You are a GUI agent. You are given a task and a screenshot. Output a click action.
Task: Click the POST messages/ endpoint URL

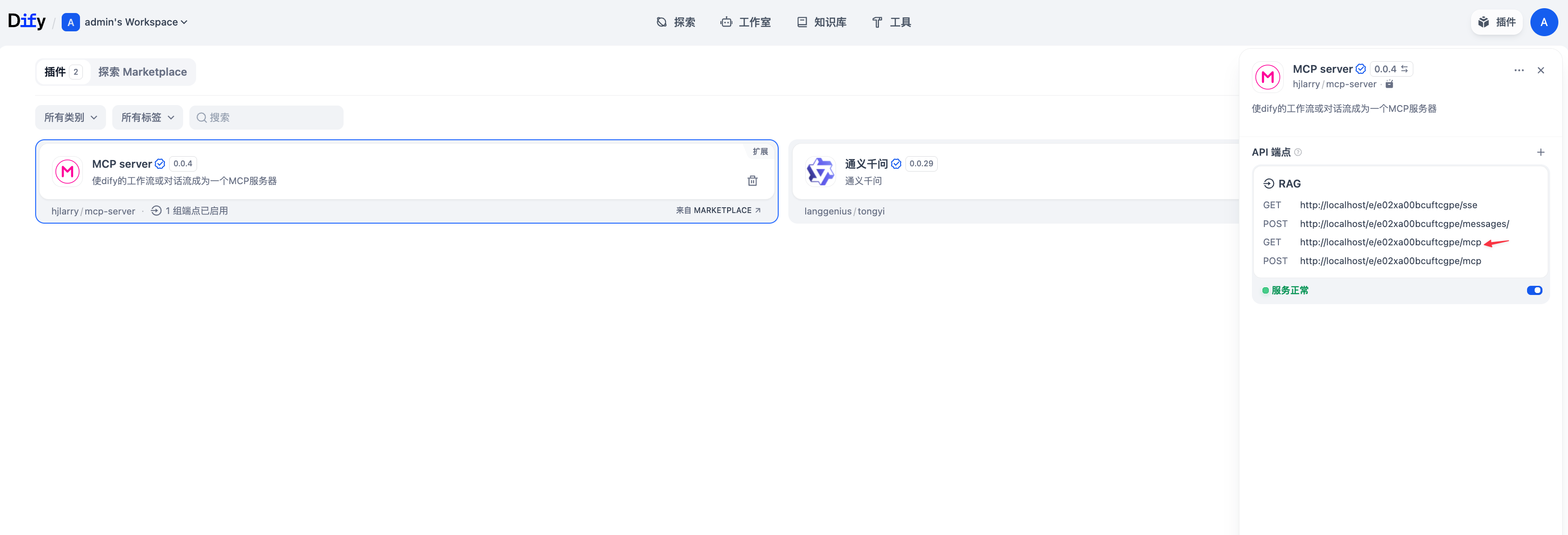1404,224
